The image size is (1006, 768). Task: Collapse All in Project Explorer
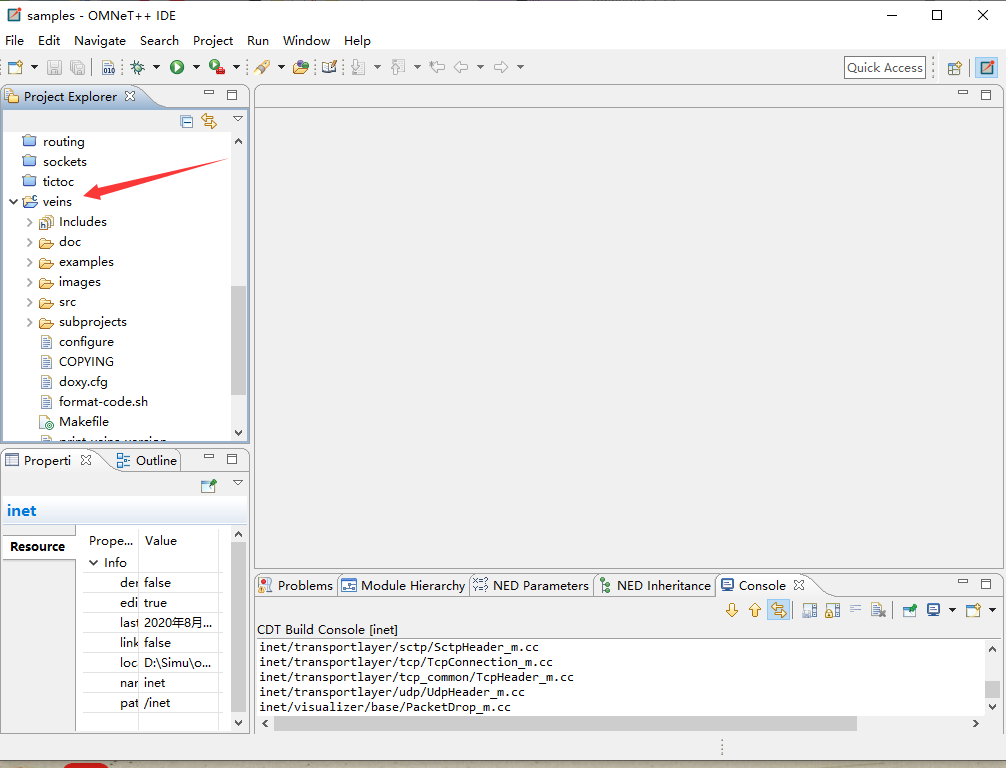coord(187,121)
